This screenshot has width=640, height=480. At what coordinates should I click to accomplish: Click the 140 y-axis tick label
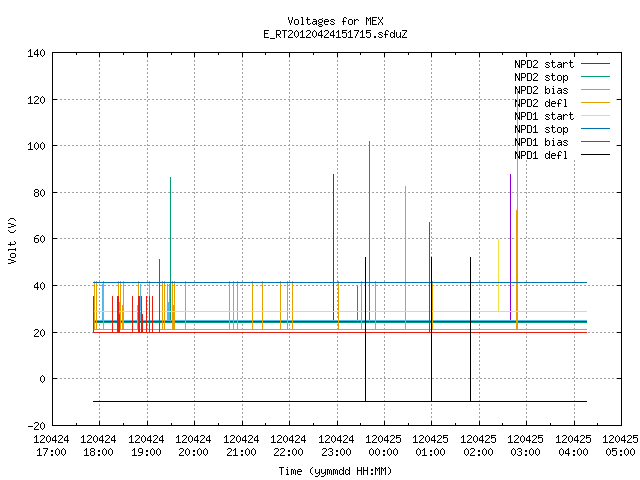(x=36, y=53)
